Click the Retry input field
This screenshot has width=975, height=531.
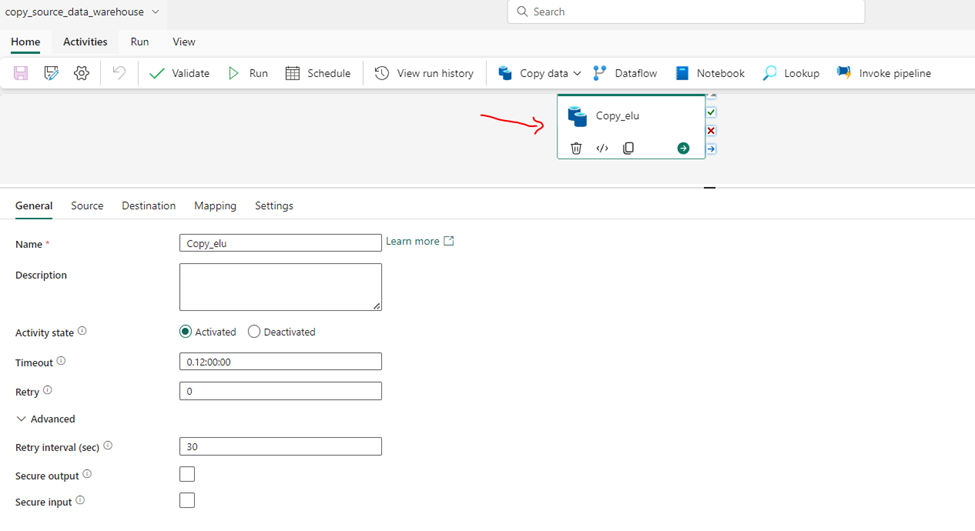(280, 391)
